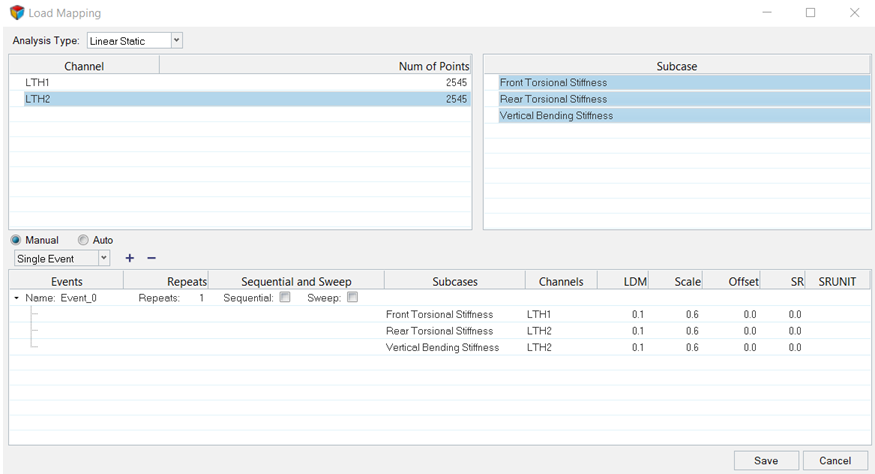Screen dimensions: 875x474
Task: Click the minus icon to remove event
Action: (x=152, y=258)
